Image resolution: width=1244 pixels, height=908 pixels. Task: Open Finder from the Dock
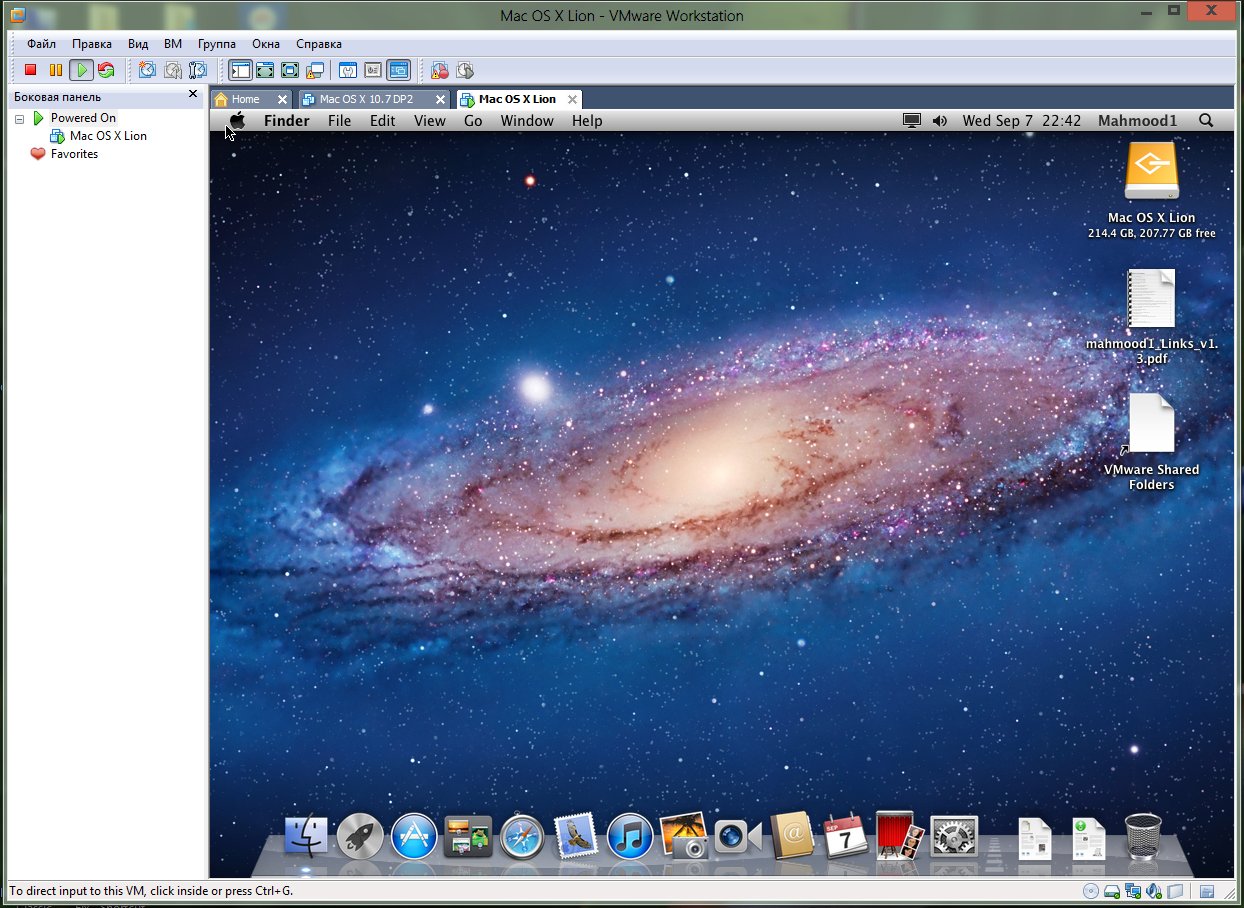tap(307, 836)
